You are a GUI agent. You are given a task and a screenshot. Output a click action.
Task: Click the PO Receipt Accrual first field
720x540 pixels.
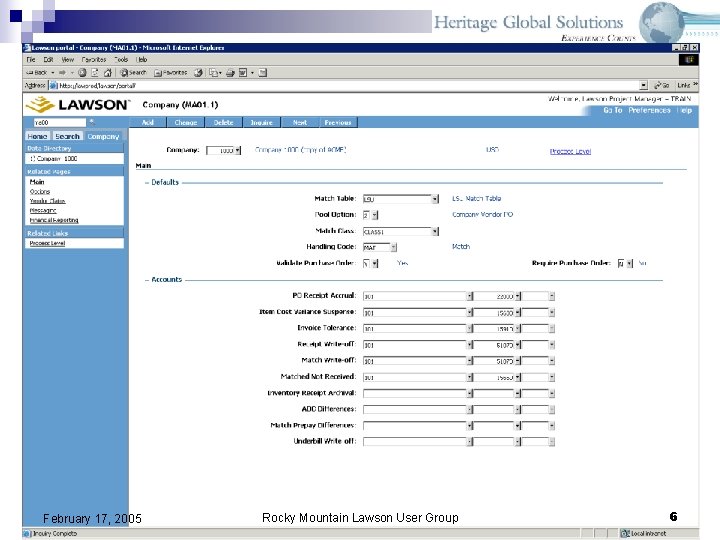click(413, 296)
